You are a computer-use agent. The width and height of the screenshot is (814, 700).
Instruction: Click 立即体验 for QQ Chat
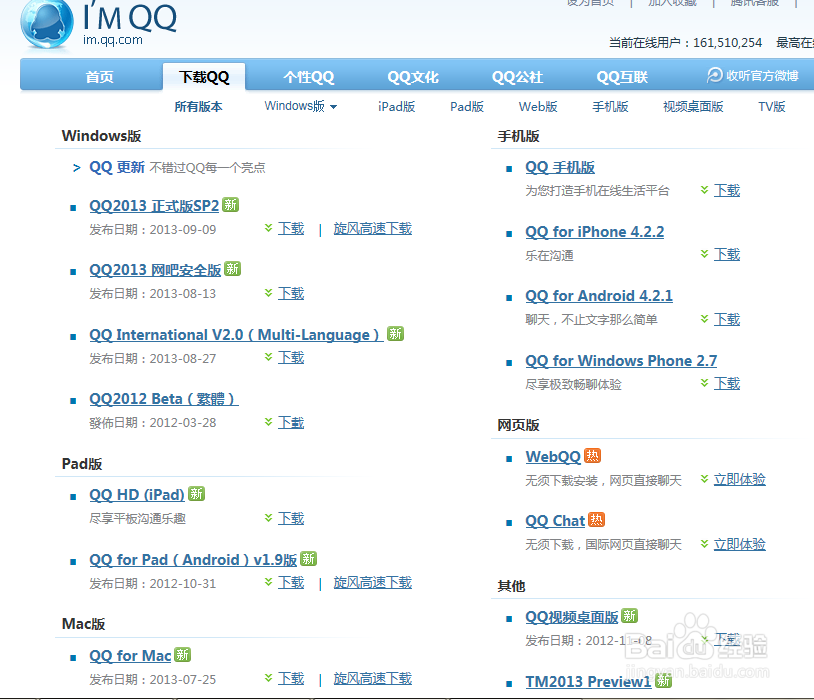click(740, 544)
